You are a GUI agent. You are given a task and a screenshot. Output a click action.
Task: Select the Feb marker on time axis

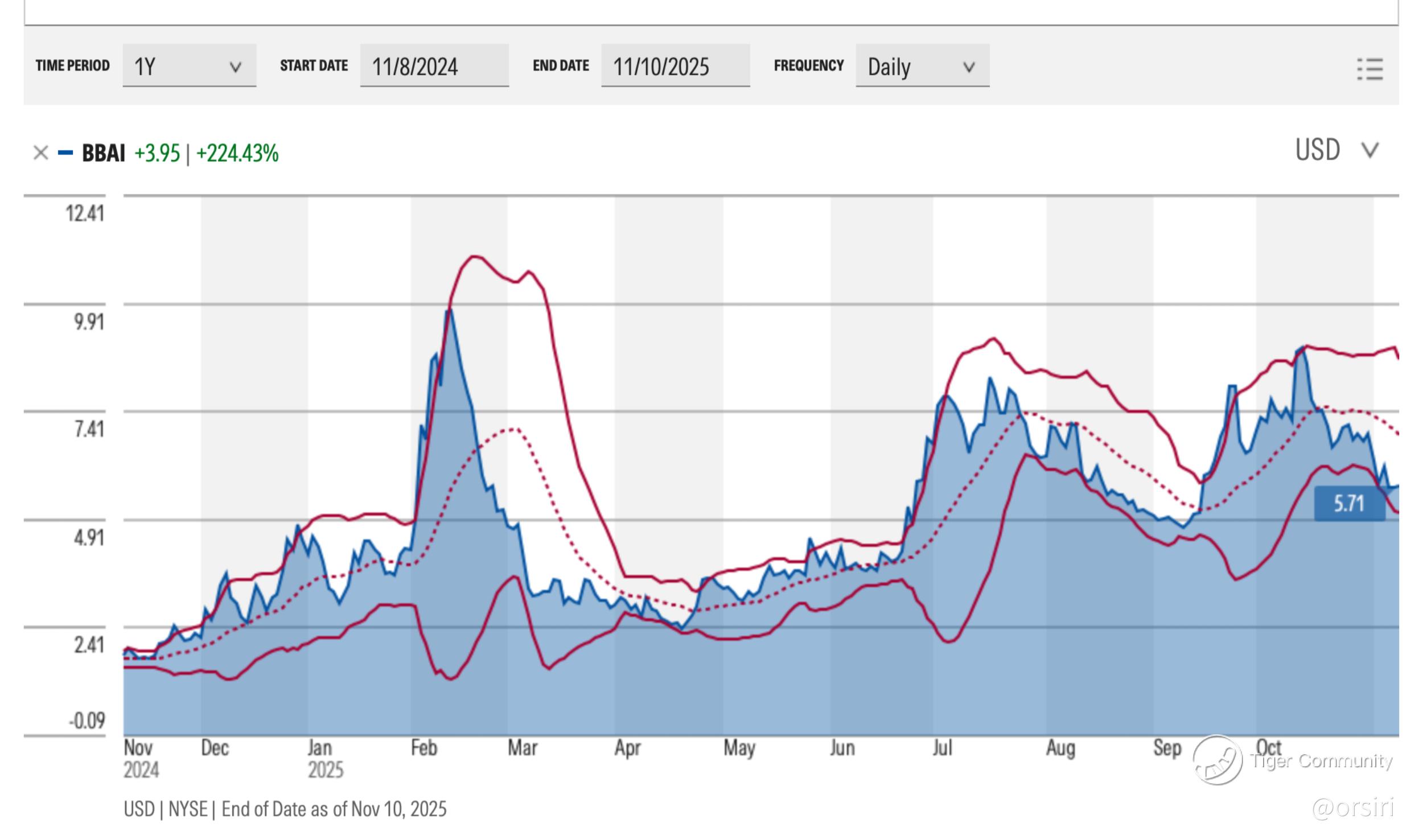[x=423, y=747]
